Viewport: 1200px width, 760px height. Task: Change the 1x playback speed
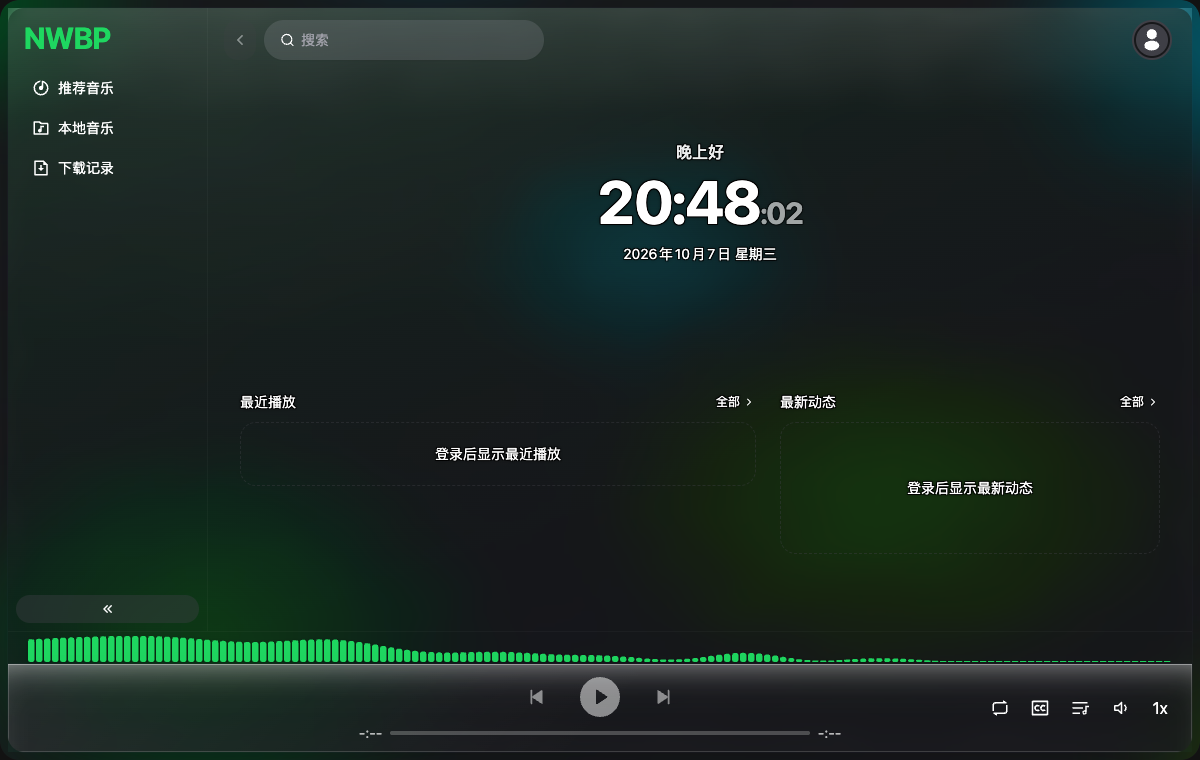tap(1160, 708)
